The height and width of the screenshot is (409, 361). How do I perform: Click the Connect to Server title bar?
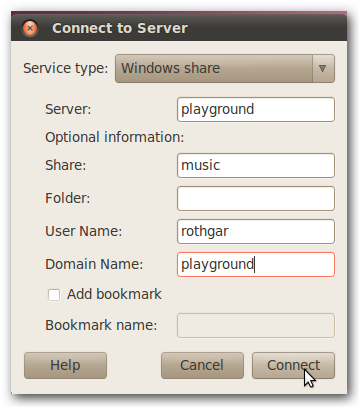coord(179,28)
